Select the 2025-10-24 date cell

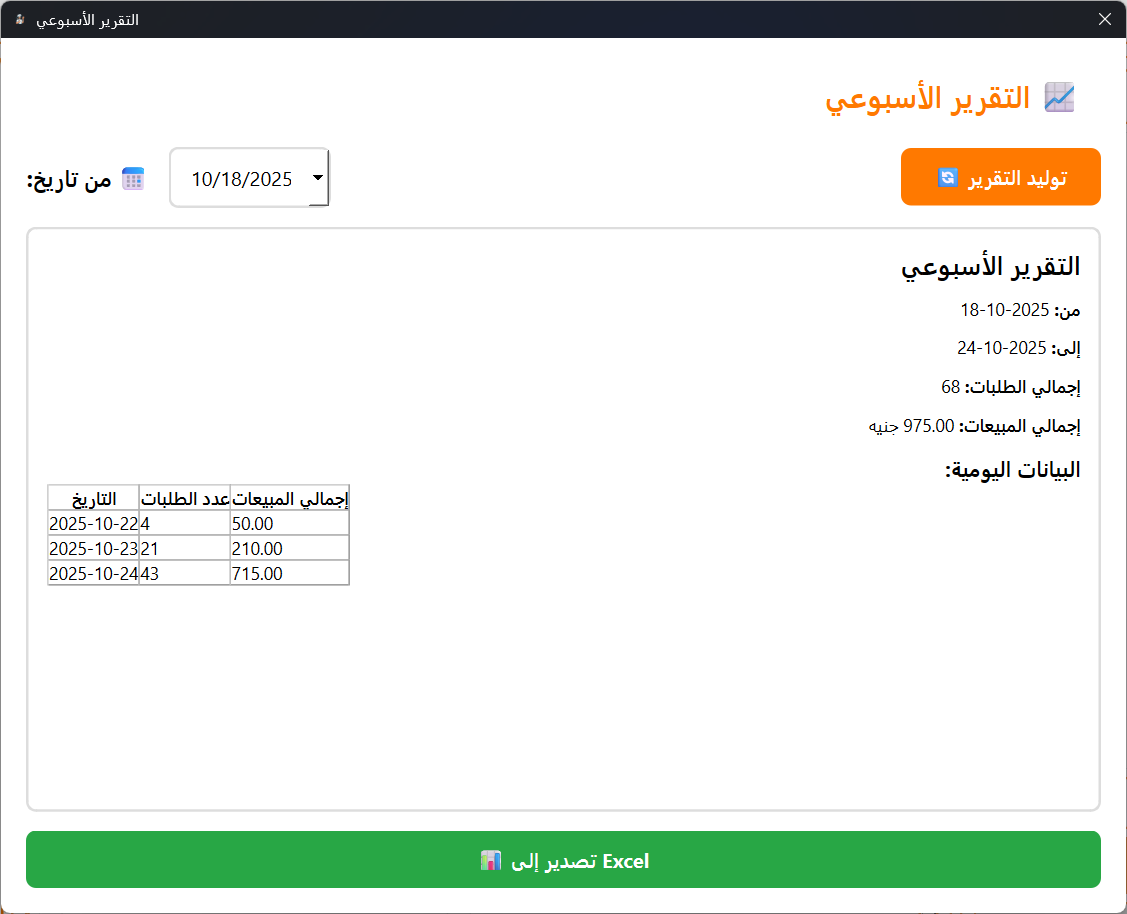pyautogui.click(x=93, y=573)
